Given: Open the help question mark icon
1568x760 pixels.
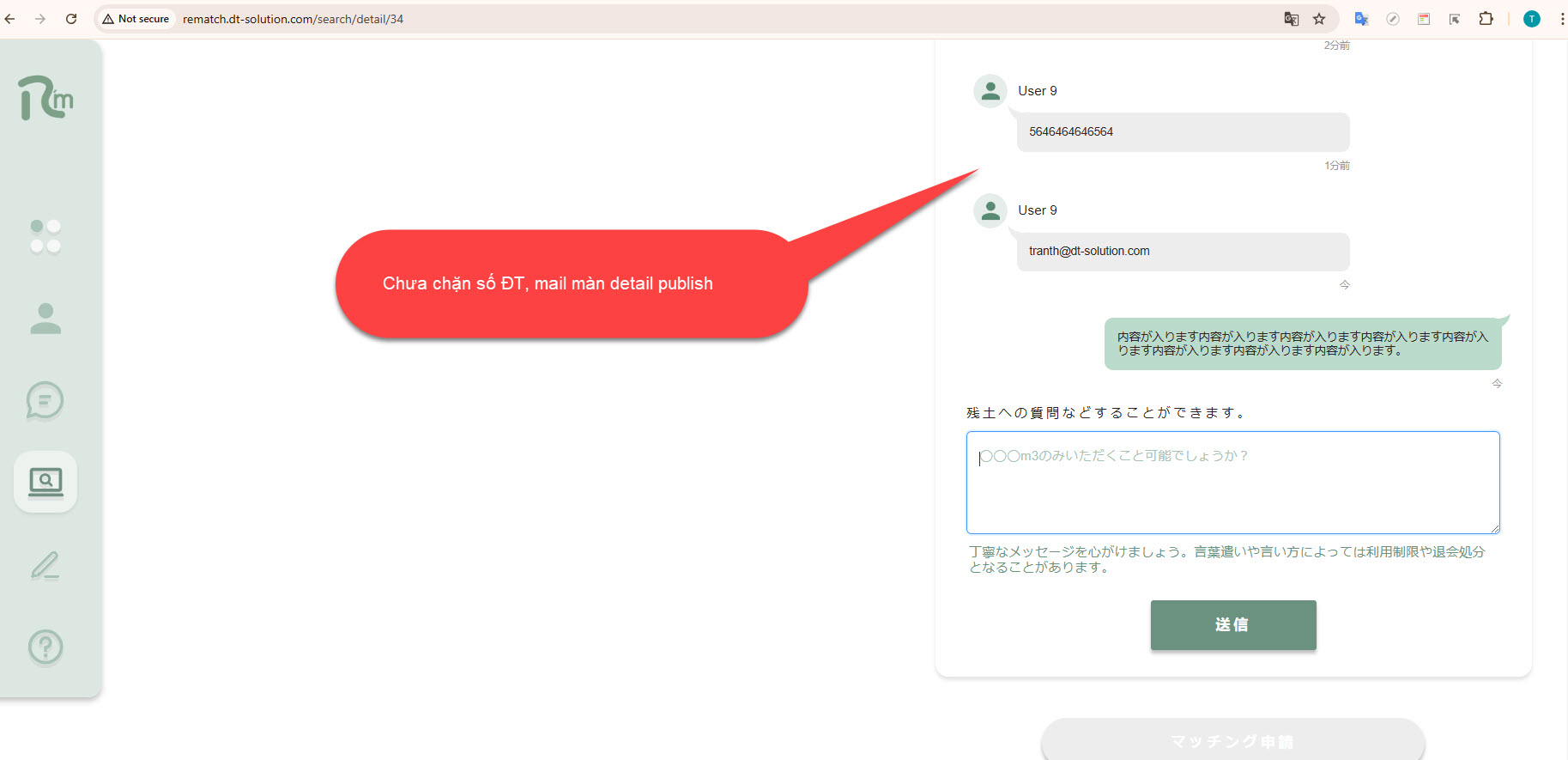Looking at the screenshot, I should coord(45,647).
